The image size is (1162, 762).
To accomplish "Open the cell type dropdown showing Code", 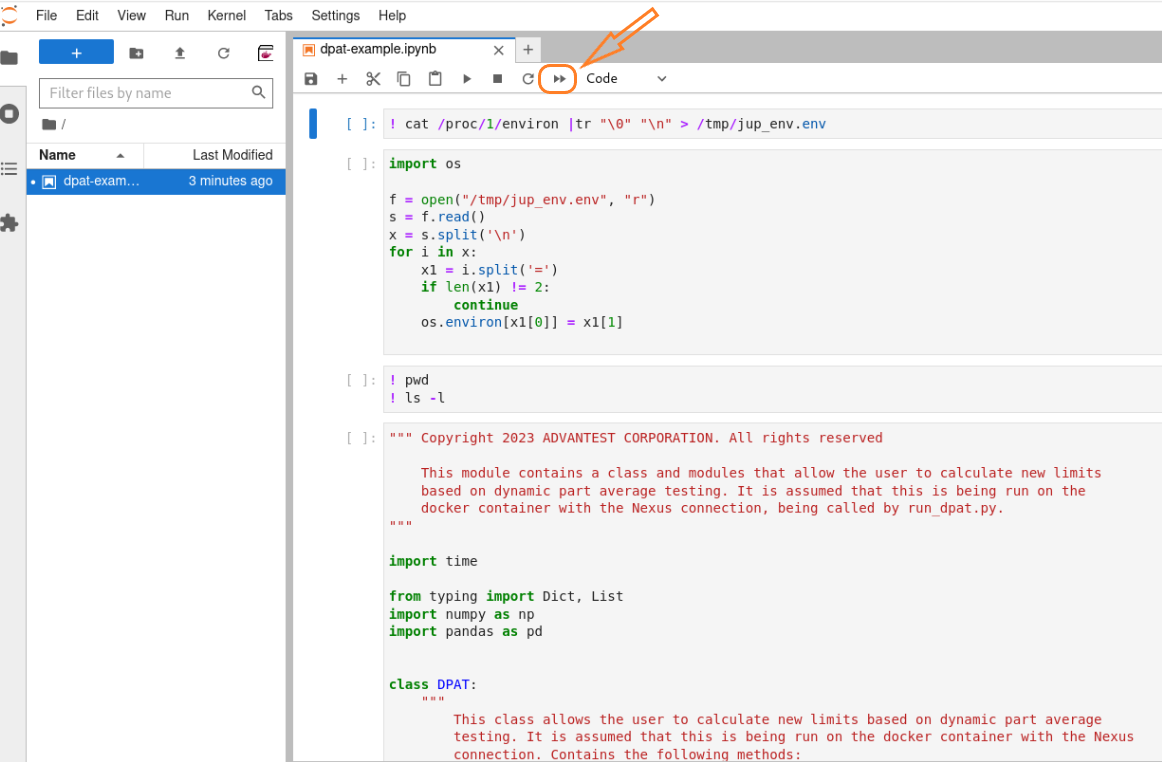I will 625,79.
